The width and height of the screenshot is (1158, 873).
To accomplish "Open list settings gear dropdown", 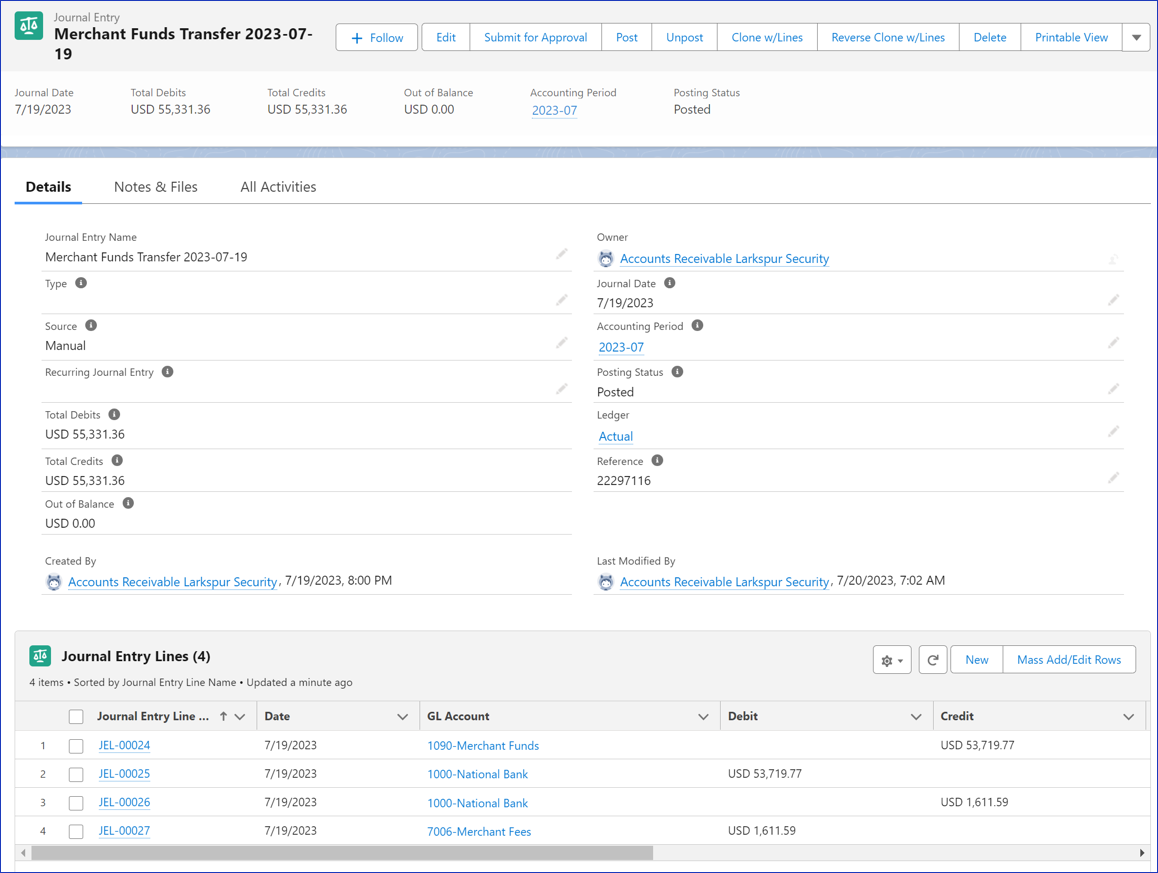I will [x=892, y=660].
